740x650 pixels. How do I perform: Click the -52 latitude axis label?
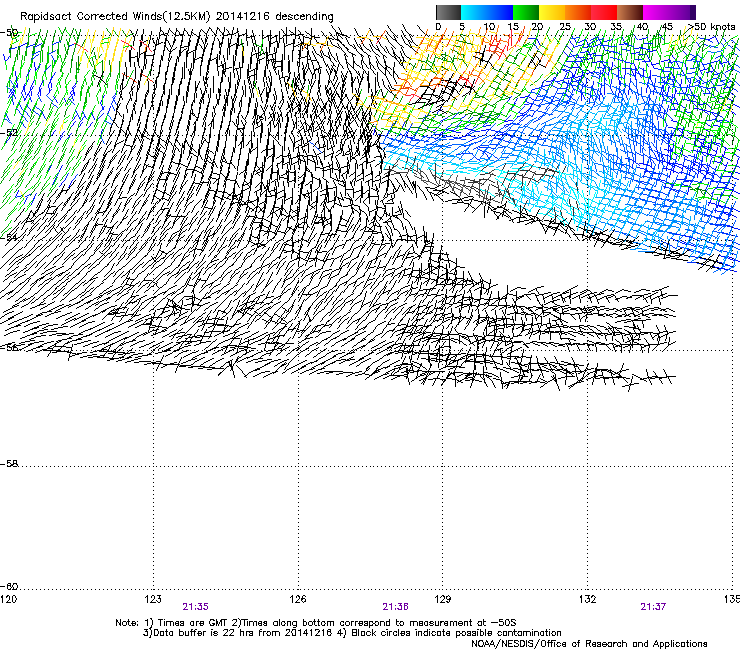9,133
